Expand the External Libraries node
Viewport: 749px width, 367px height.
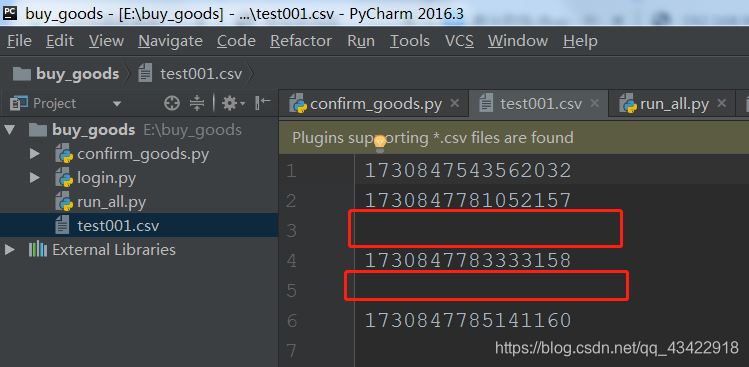[10, 249]
